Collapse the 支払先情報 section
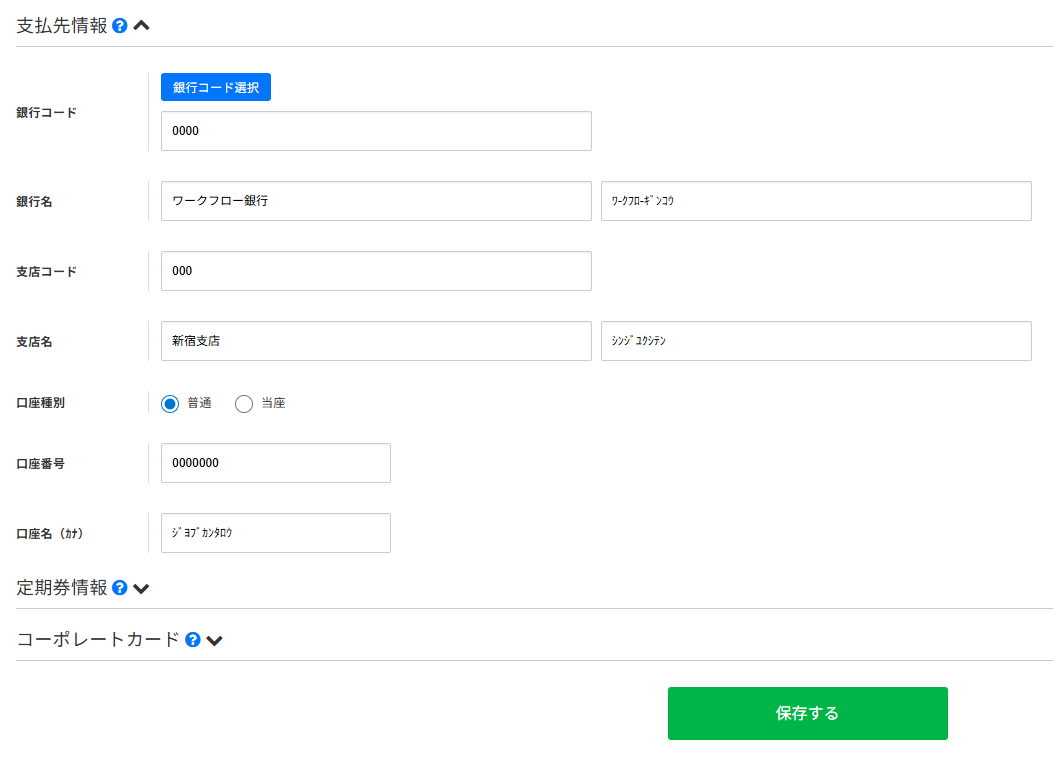 142,26
